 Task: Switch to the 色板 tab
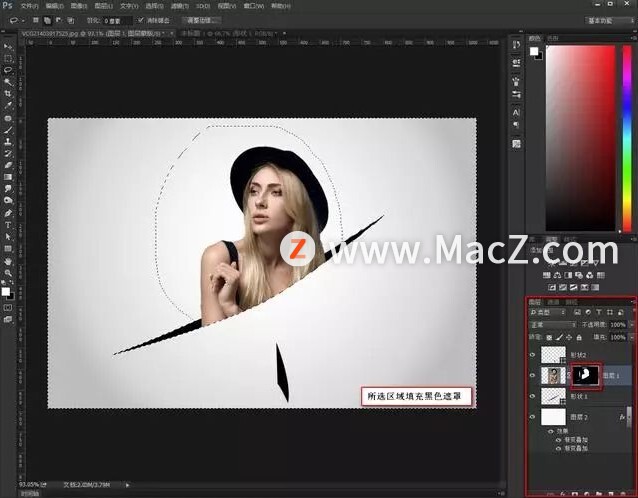[x=553, y=38]
